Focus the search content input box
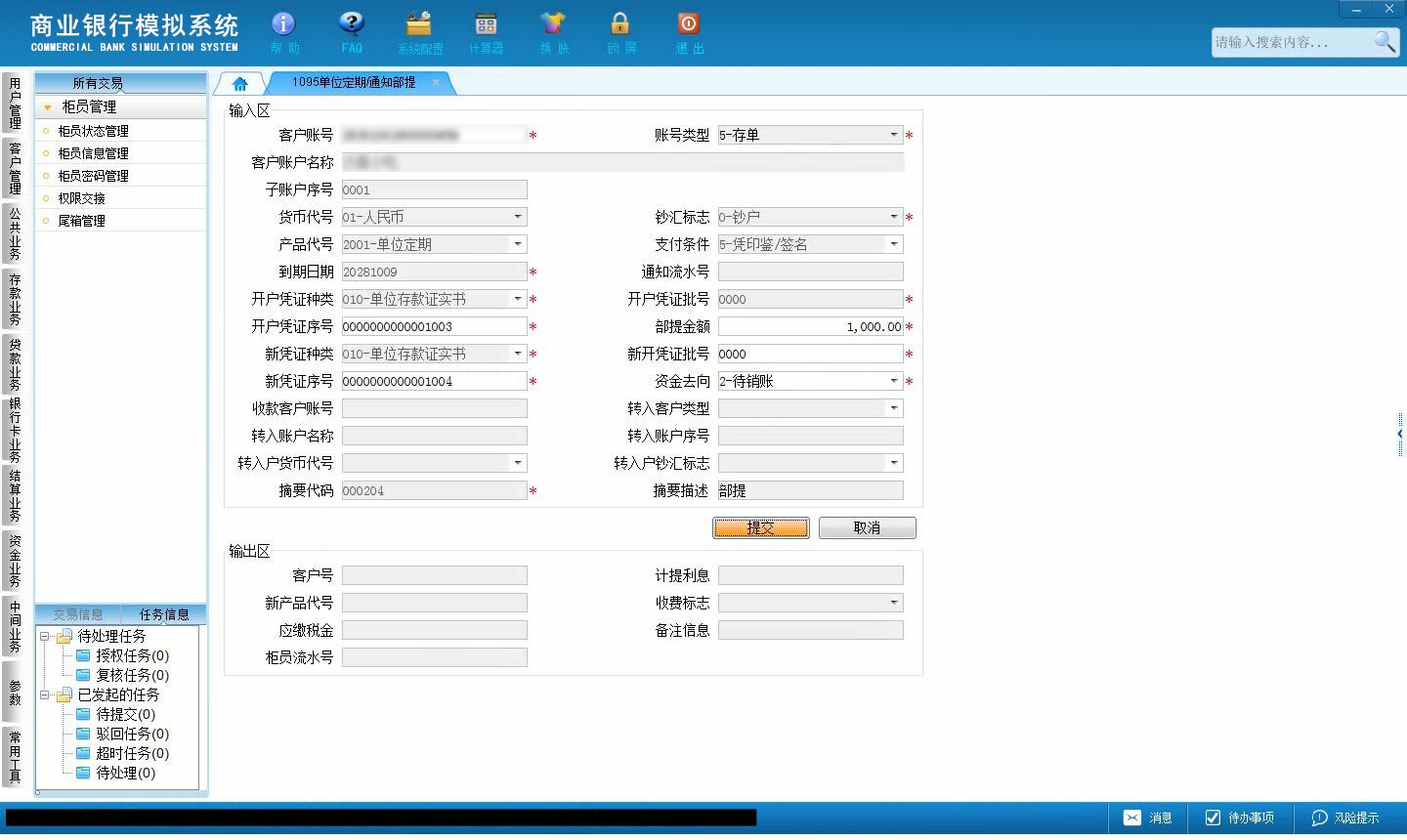Image resolution: width=1407 pixels, height=840 pixels. tap(1292, 42)
